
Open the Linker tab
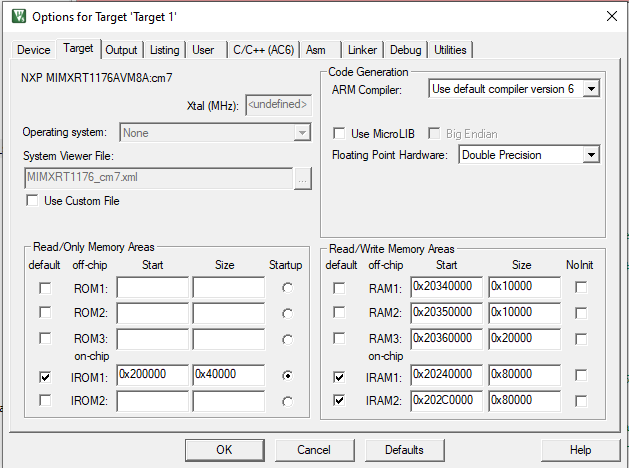coord(363,50)
